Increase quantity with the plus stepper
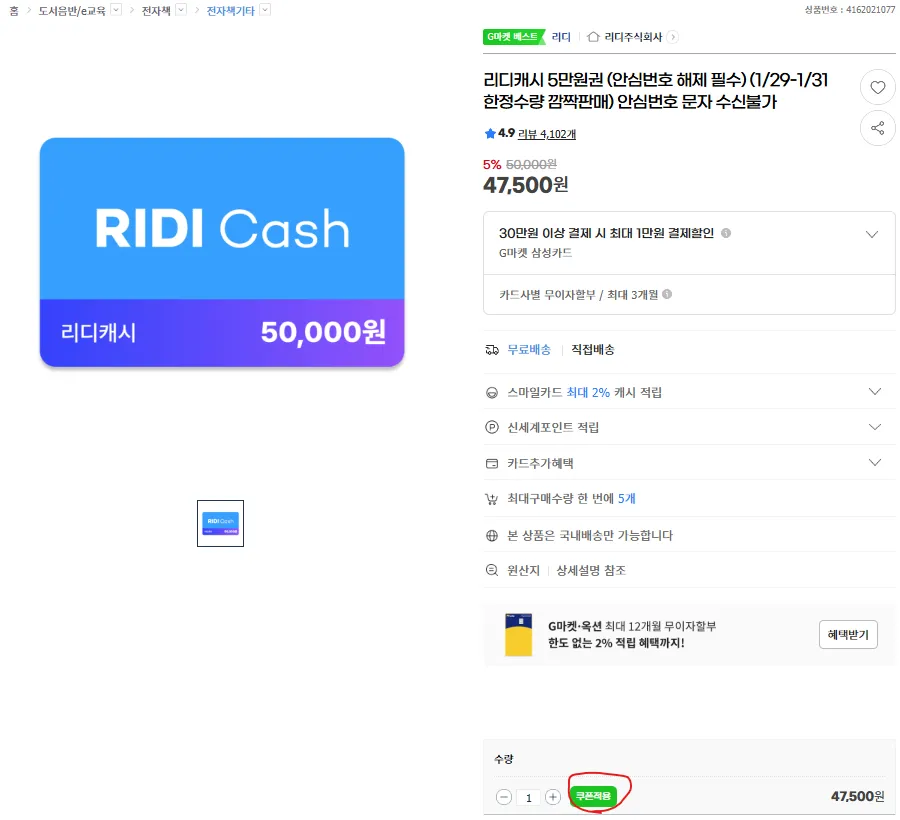This screenshot has height=820, width=900. [x=552, y=797]
